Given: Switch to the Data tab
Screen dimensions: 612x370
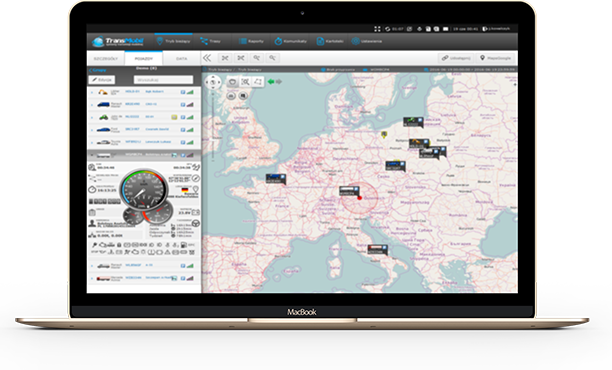Looking at the screenshot, I should click(181, 59).
